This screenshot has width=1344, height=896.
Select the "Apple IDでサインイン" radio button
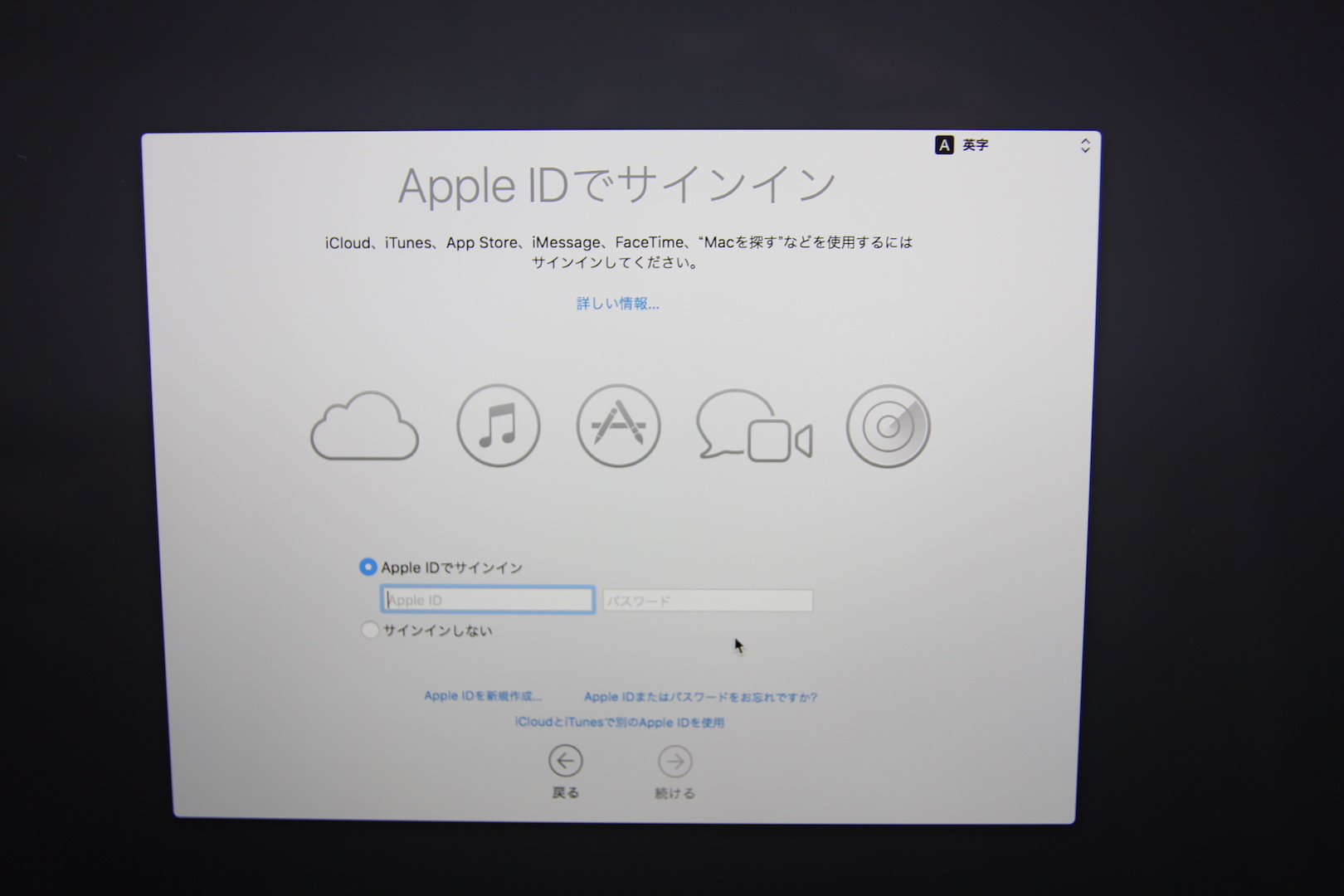click(x=368, y=567)
